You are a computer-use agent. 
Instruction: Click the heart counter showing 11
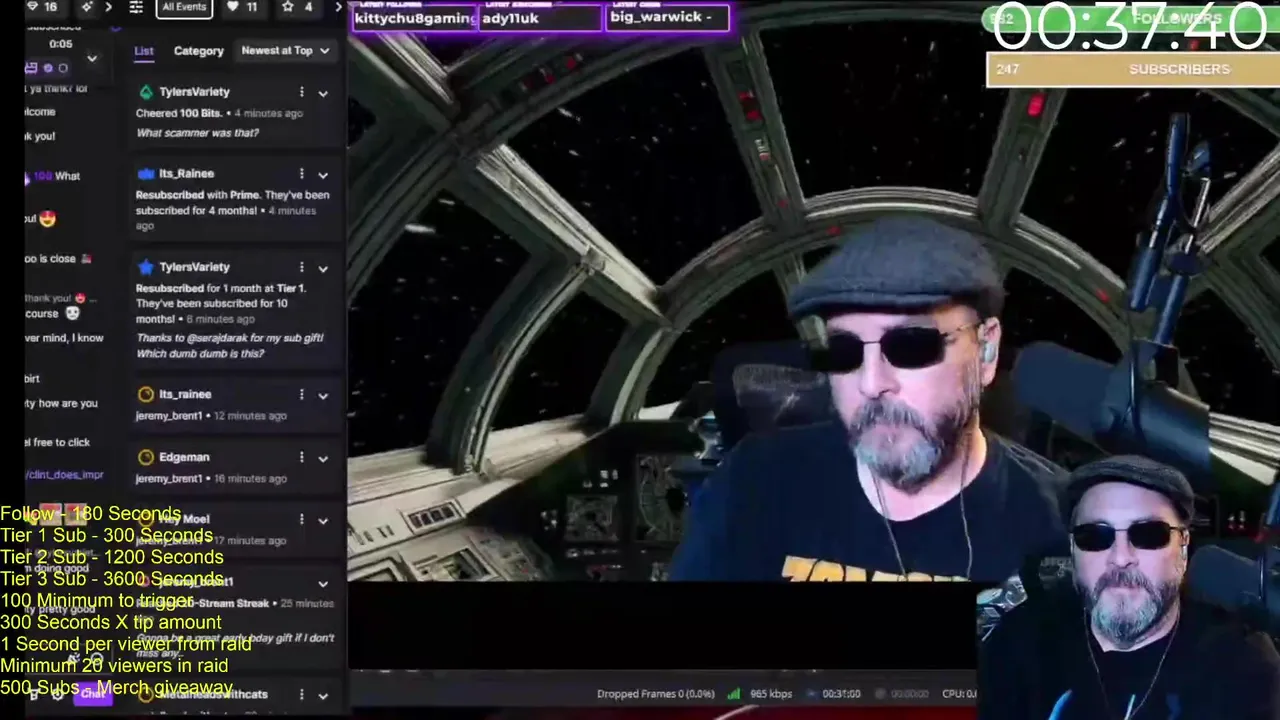pos(244,7)
